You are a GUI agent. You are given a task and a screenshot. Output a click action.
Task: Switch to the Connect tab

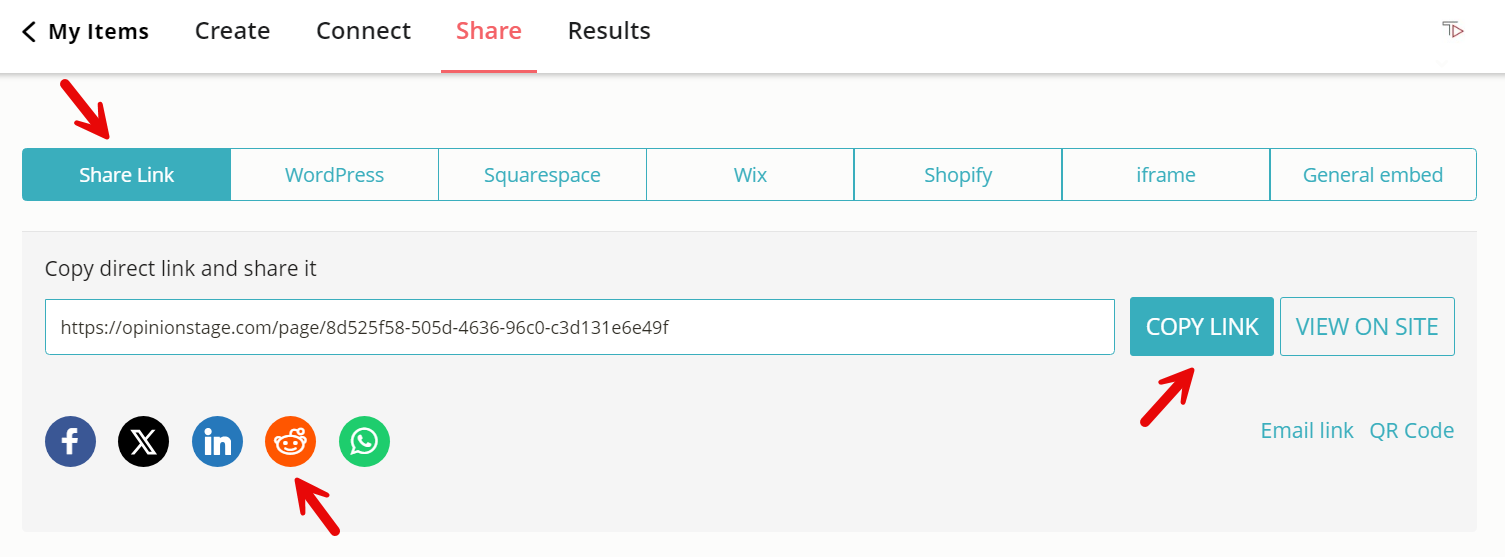363,32
